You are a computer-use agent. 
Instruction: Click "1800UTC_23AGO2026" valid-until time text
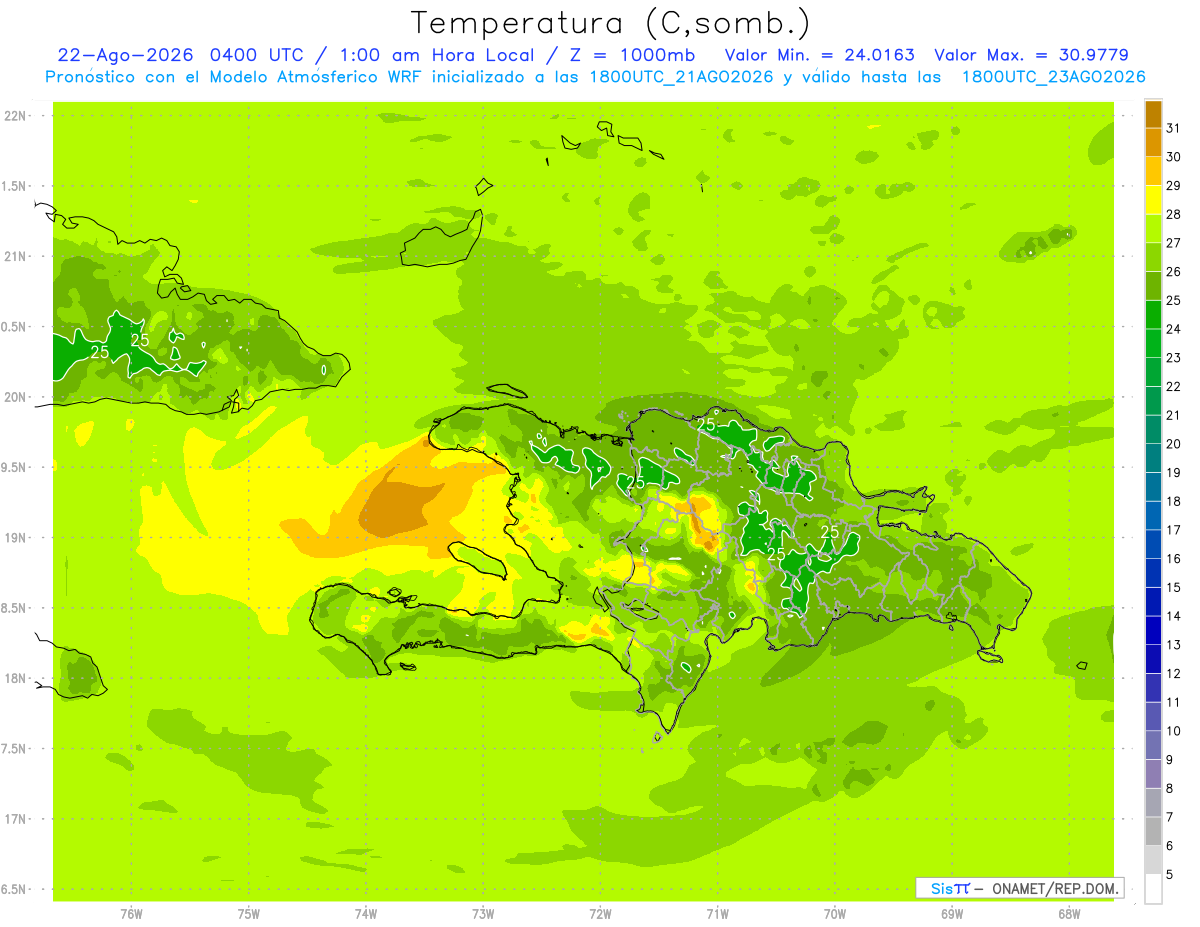(x=1053, y=77)
